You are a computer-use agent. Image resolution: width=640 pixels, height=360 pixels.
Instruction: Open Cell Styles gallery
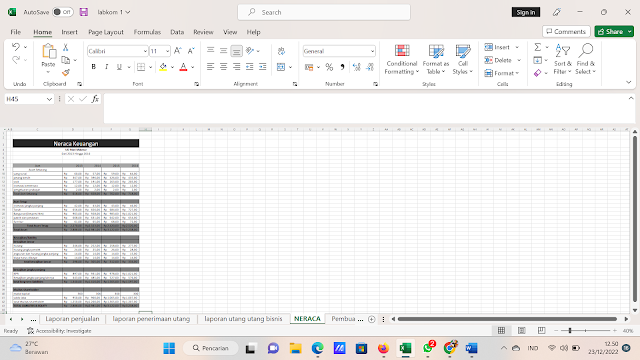click(462, 60)
